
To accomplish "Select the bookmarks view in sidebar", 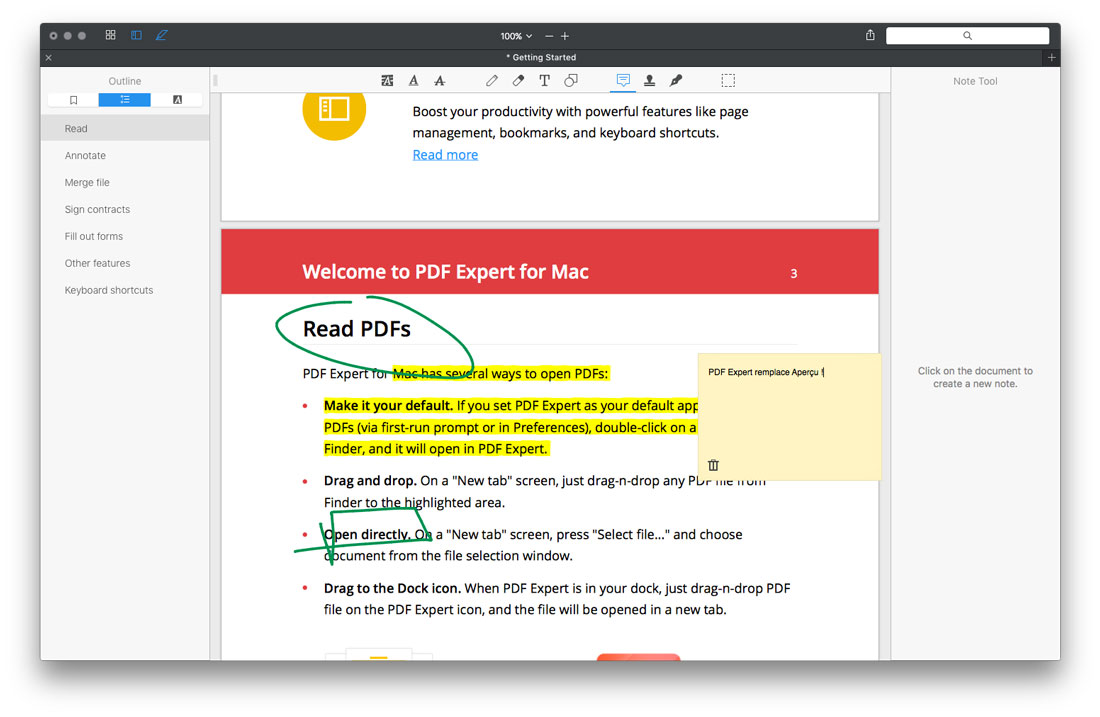I will (73, 99).
